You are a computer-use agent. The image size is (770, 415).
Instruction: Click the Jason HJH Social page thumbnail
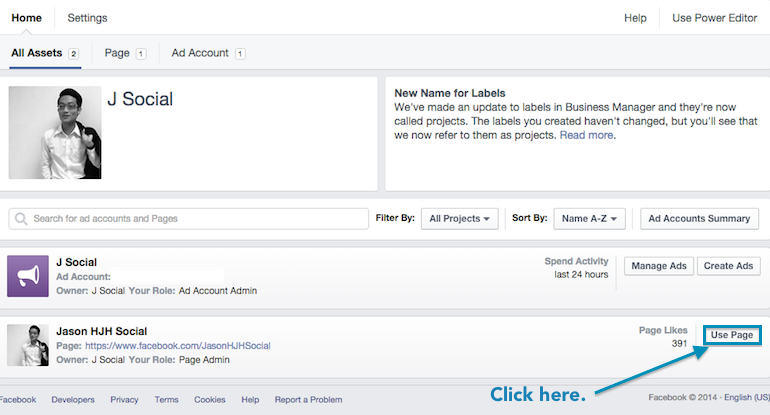(x=28, y=345)
